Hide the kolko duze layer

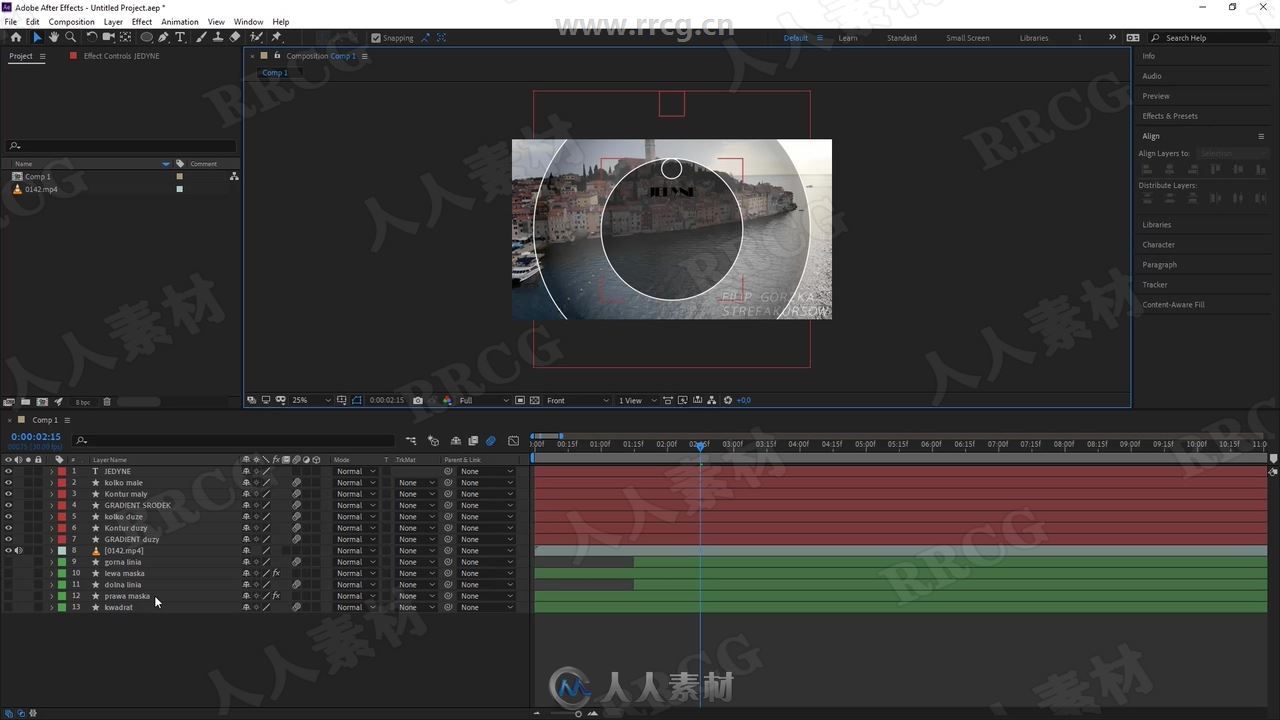pos(8,516)
